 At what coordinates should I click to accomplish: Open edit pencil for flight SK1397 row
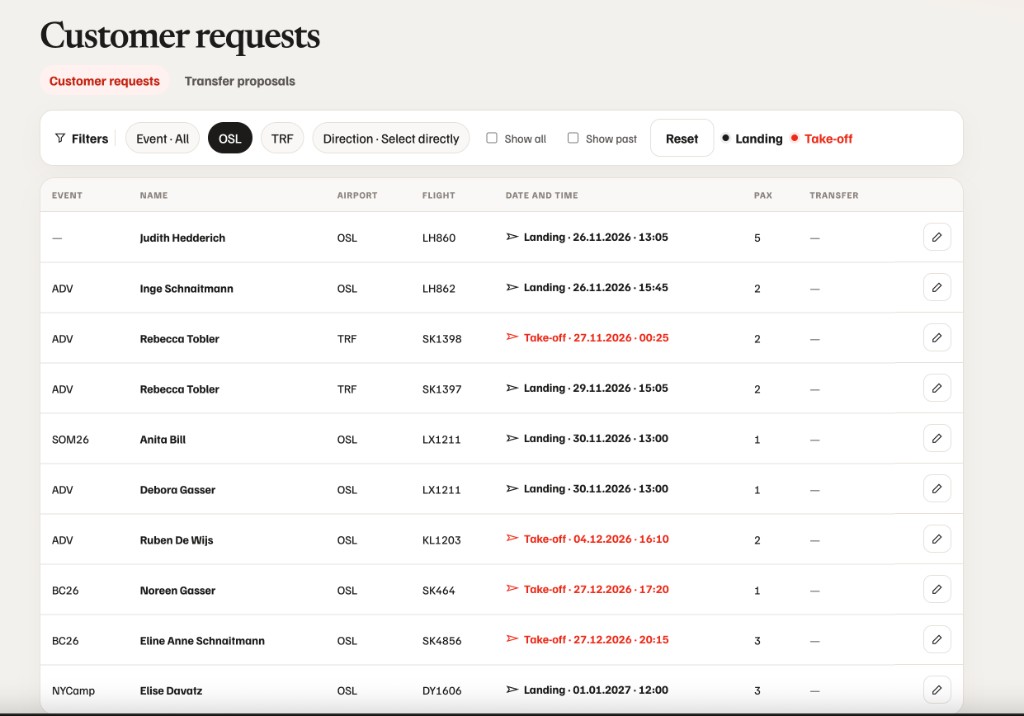936,388
